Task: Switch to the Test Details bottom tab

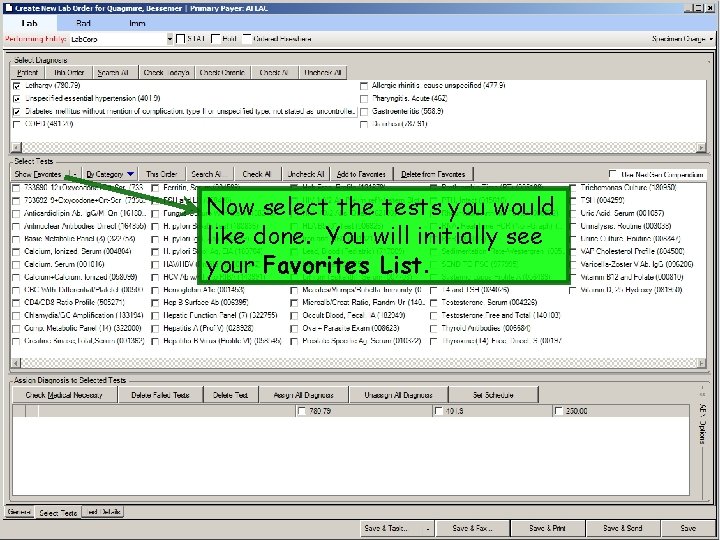Action: pos(103,512)
